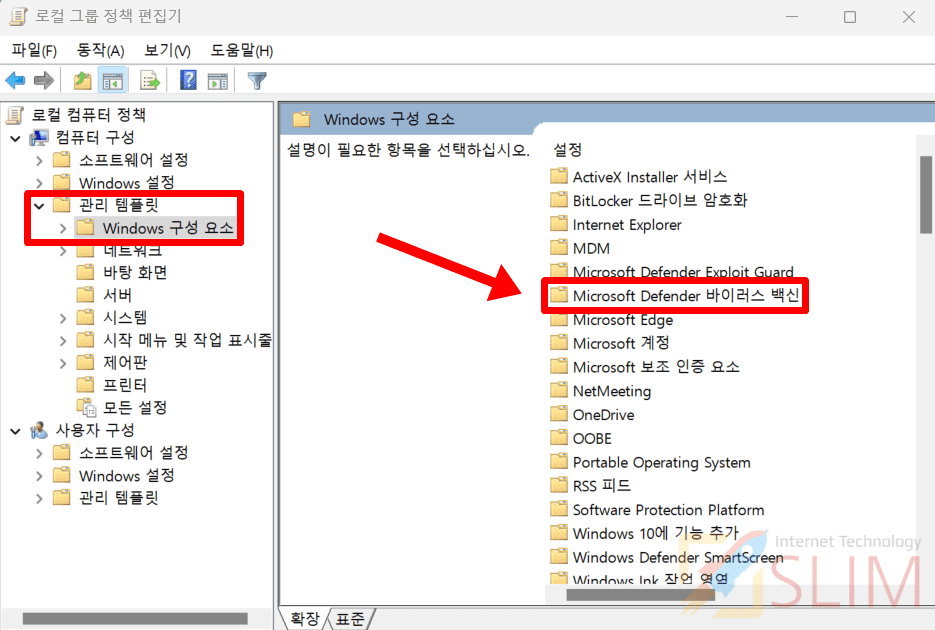Open Help via the question mark icon
The height and width of the screenshot is (630, 935).
click(188, 80)
